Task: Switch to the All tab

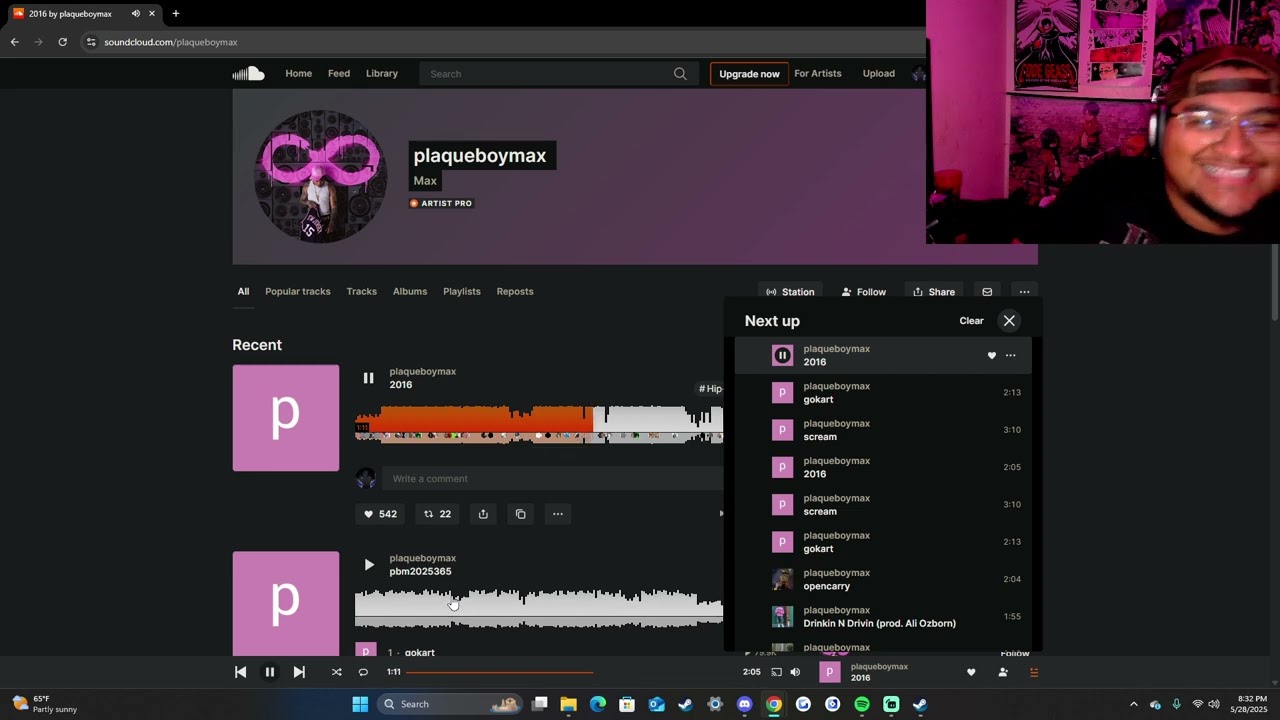Action: pyautogui.click(x=243, y=291)
